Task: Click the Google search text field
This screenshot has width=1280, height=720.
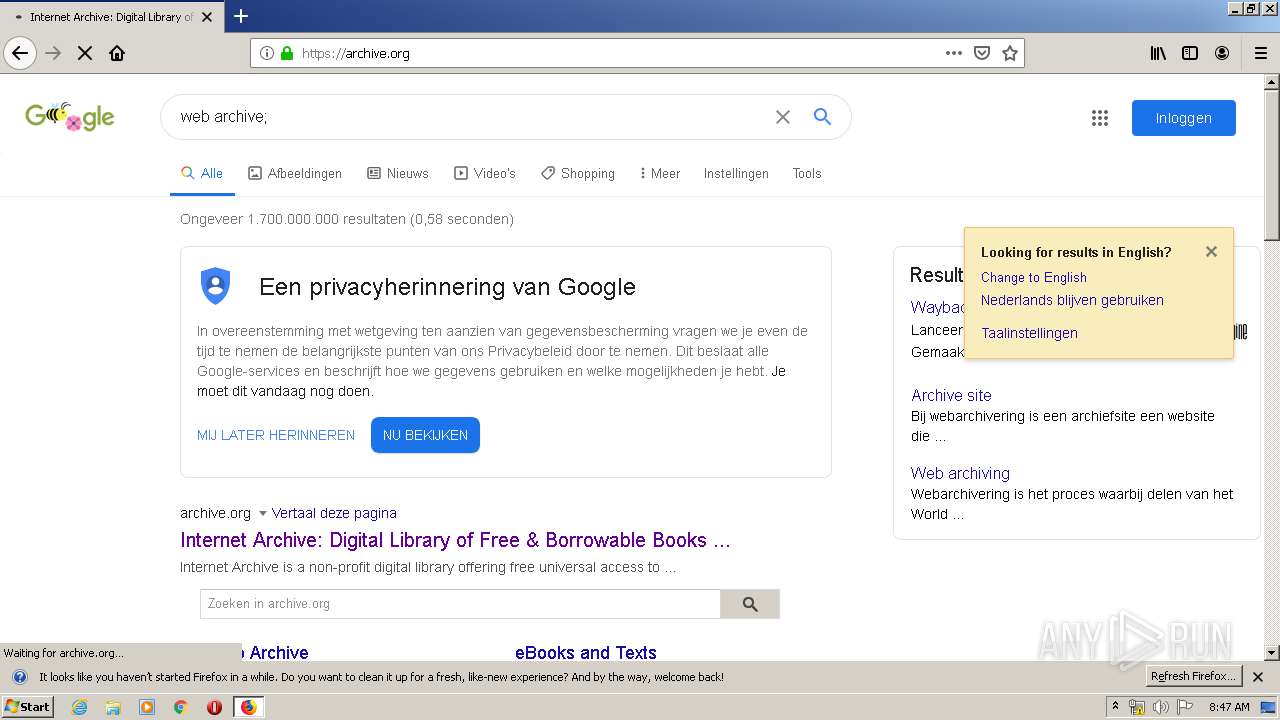Action: pos(470,117)
